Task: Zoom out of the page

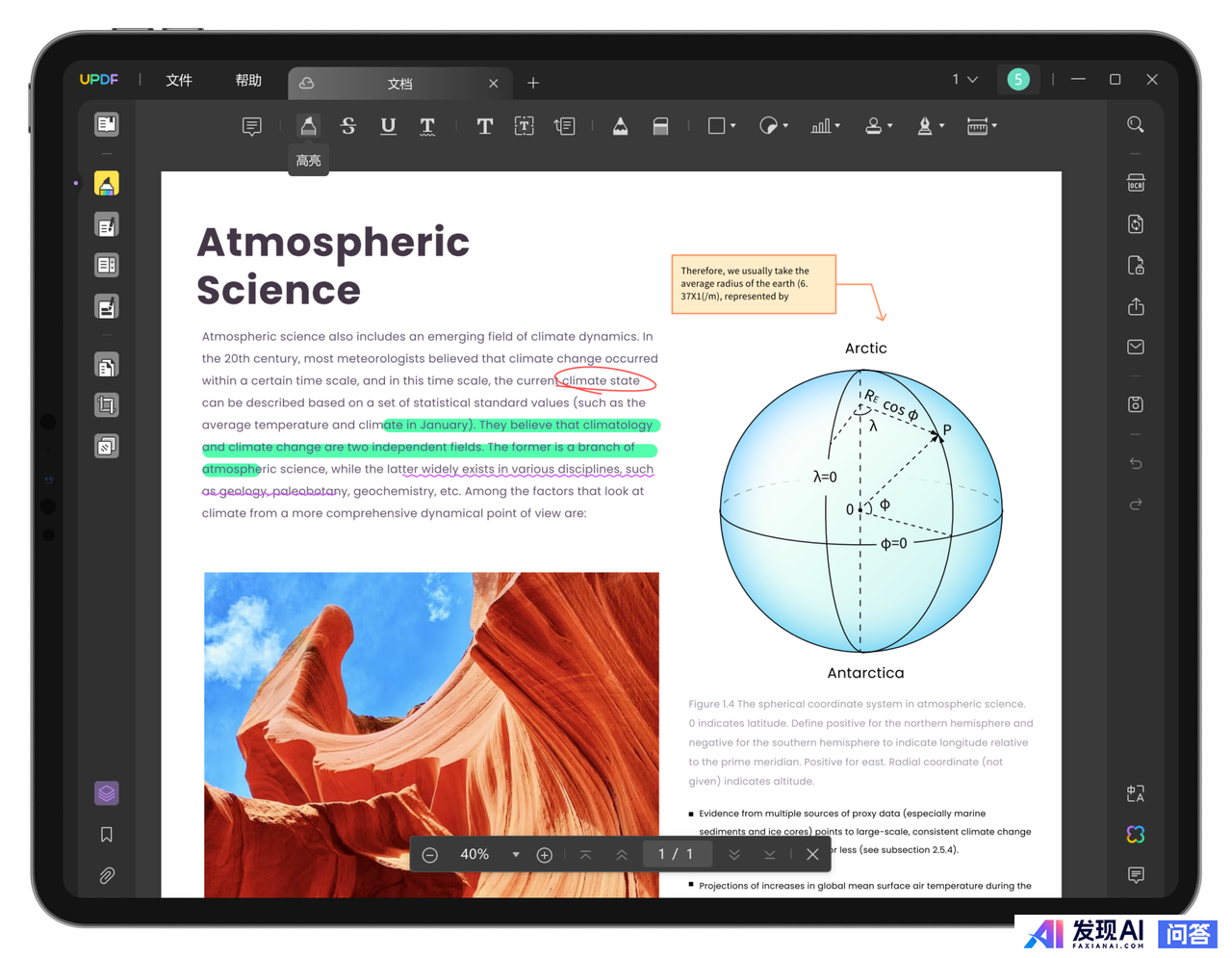Action: [430, 855]
